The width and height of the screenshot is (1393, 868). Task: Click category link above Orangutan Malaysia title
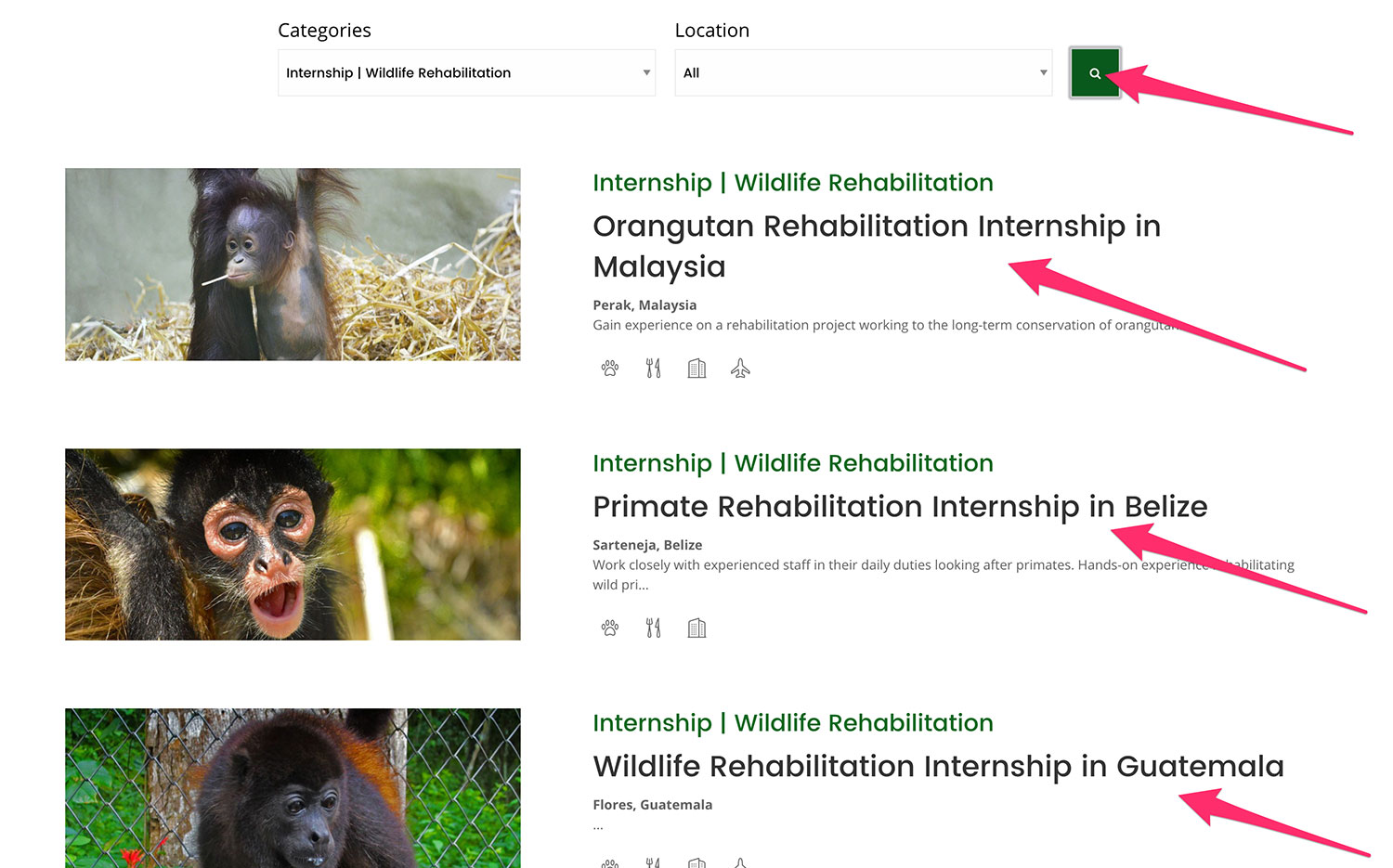pos(792,183)
